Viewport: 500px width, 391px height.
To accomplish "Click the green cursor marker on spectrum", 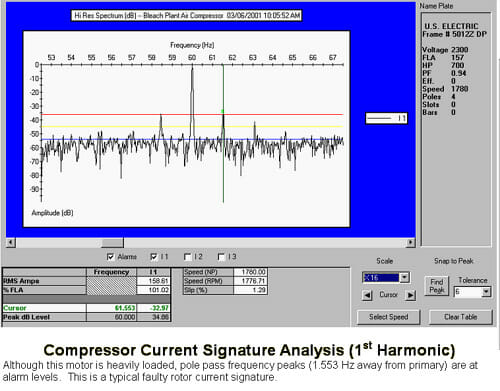I will [223, 111].
